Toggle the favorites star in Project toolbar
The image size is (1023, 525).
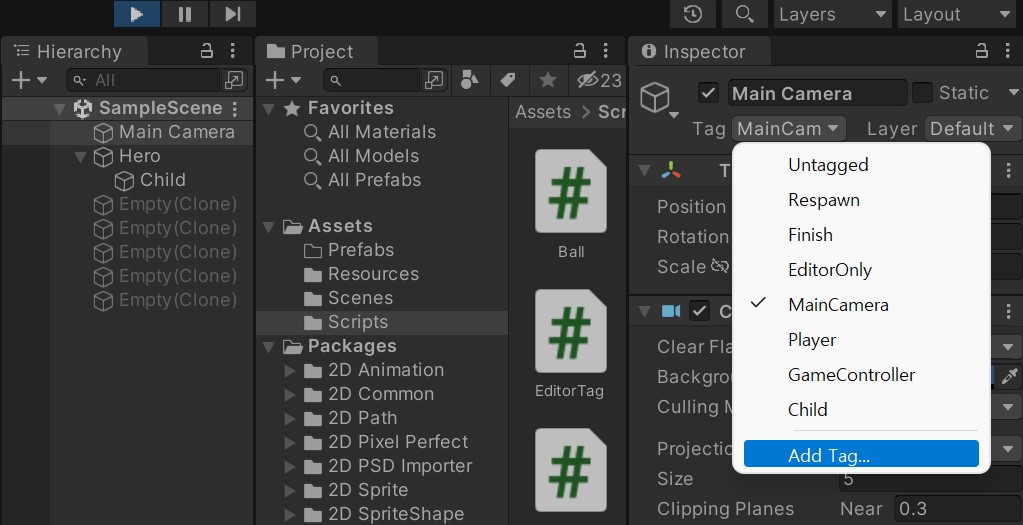[548, 80]
